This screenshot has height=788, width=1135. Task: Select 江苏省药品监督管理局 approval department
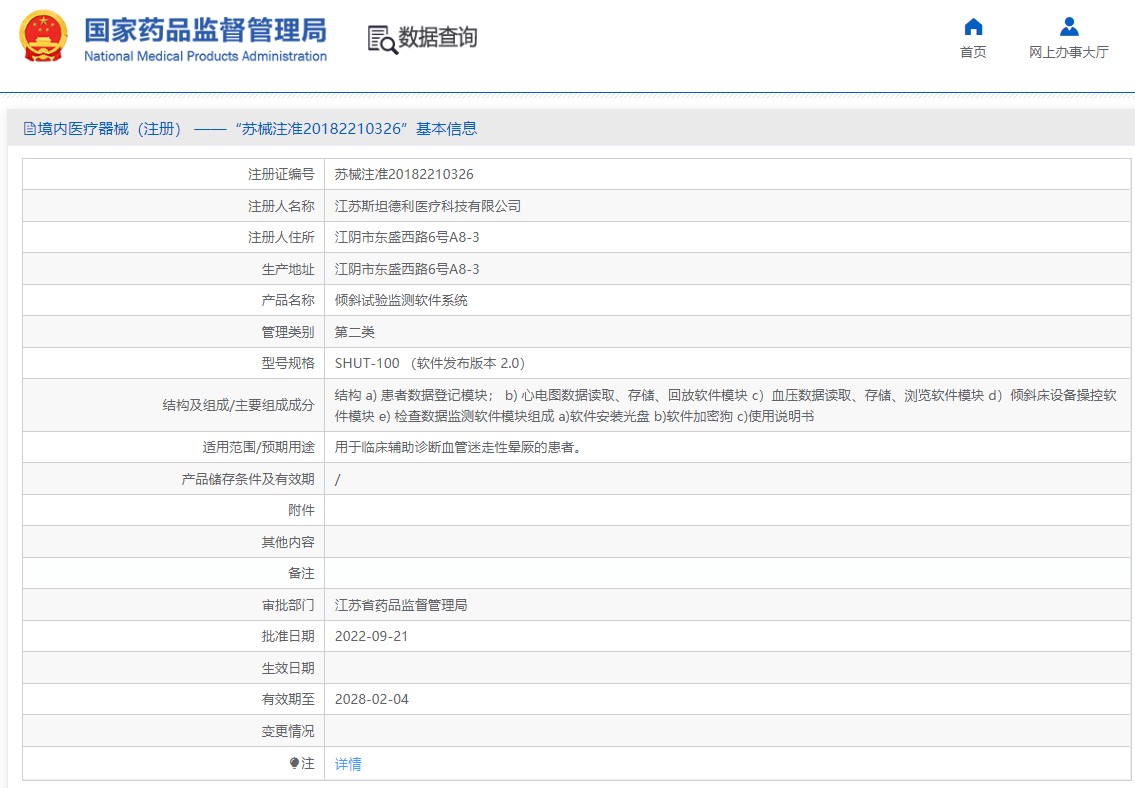point(401,605)
